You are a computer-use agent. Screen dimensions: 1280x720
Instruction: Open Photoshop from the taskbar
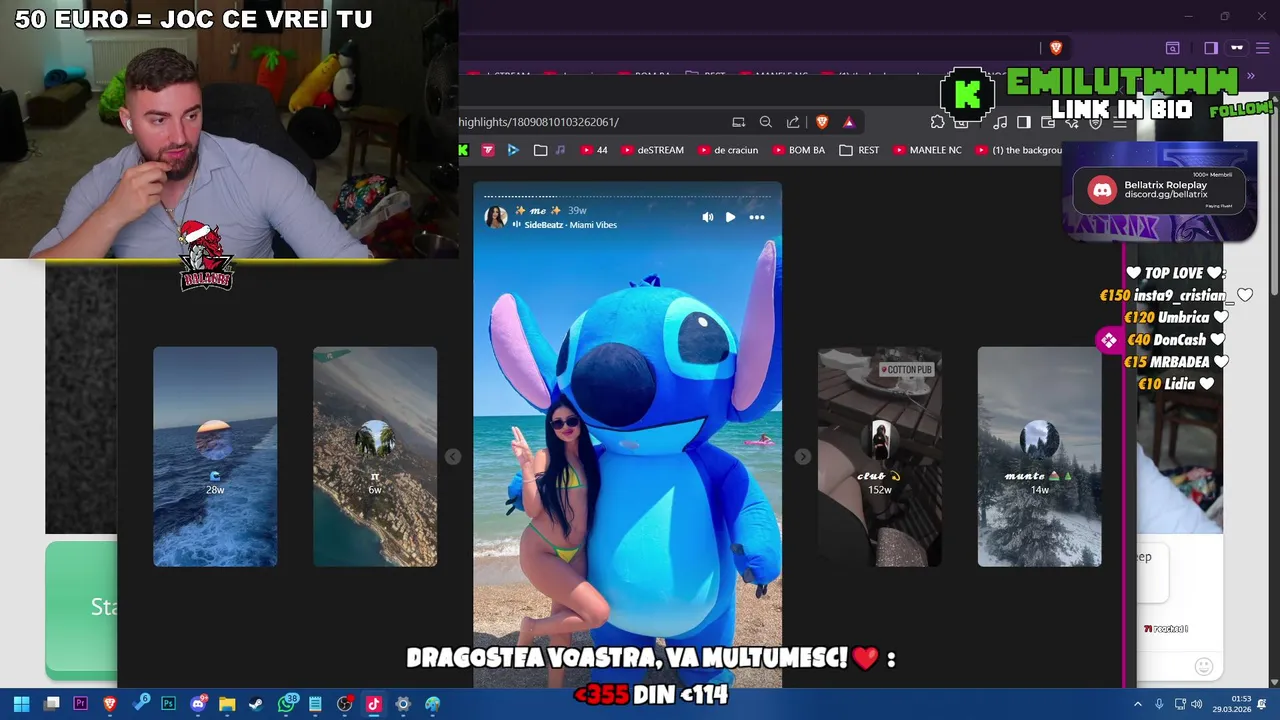click(169, 704)
